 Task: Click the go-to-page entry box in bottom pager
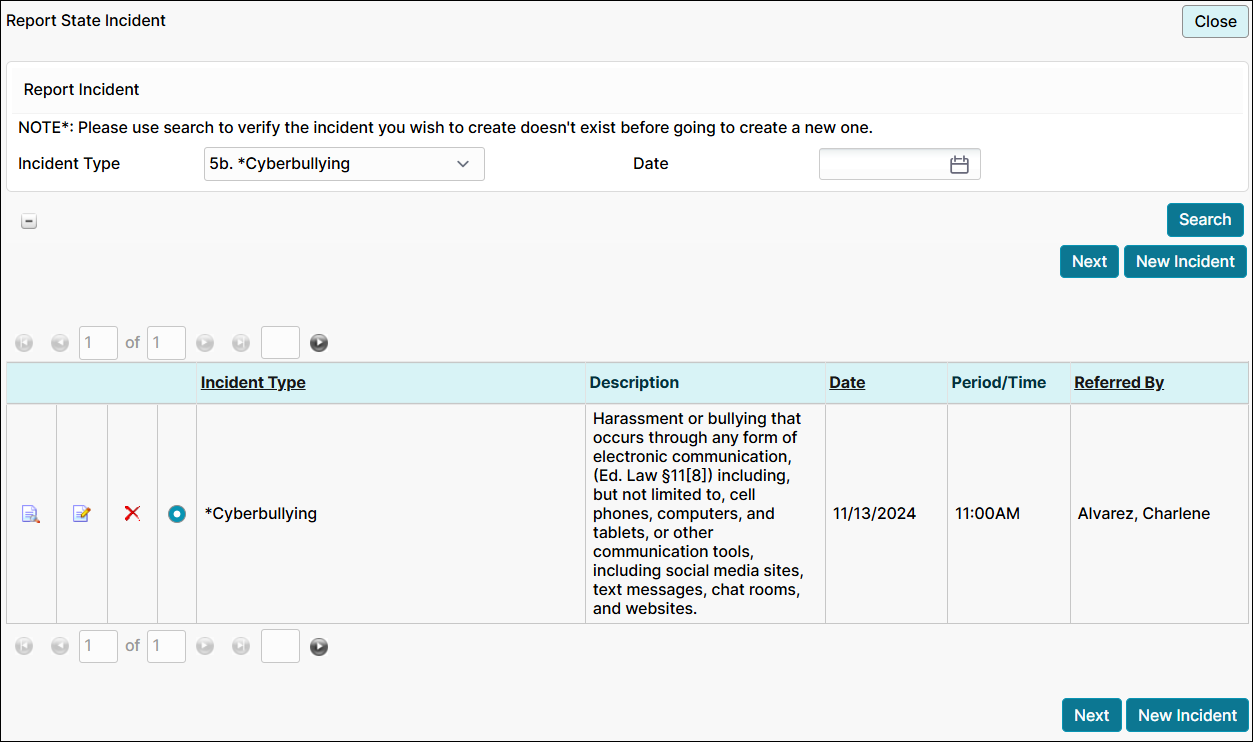(x=280, y=646)
